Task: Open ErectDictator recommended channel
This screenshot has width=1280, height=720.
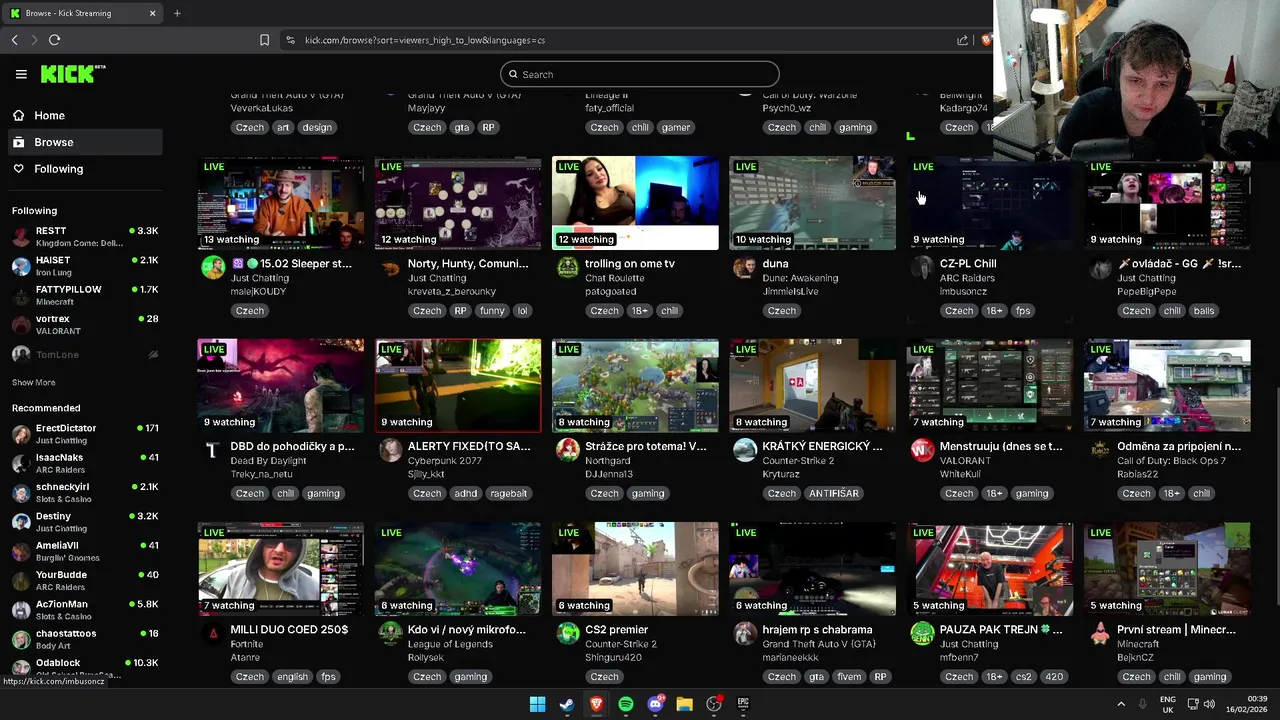Action: 84,434
